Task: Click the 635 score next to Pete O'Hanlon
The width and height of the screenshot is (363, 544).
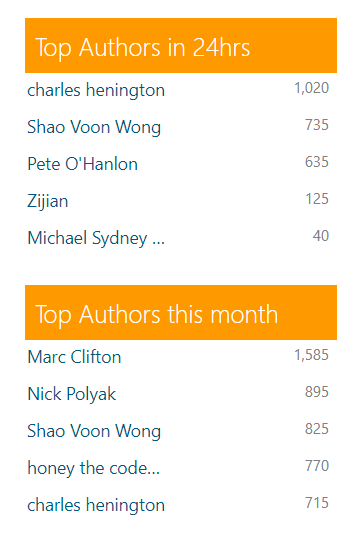Action: tap(317, 162)
